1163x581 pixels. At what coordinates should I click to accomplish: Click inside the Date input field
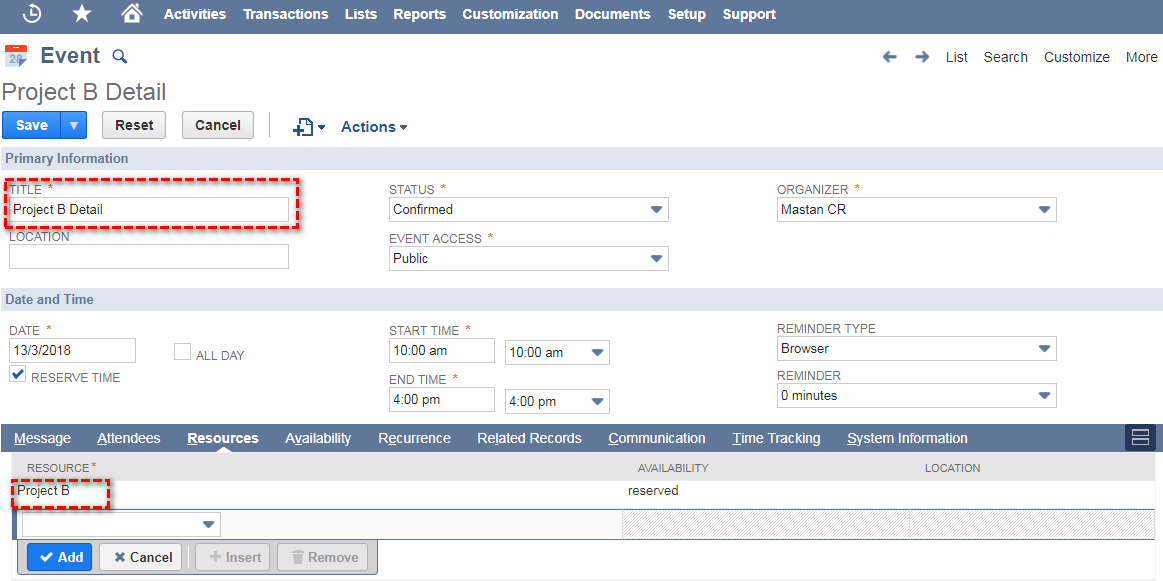pyautogui.click(x=70, y=350)
